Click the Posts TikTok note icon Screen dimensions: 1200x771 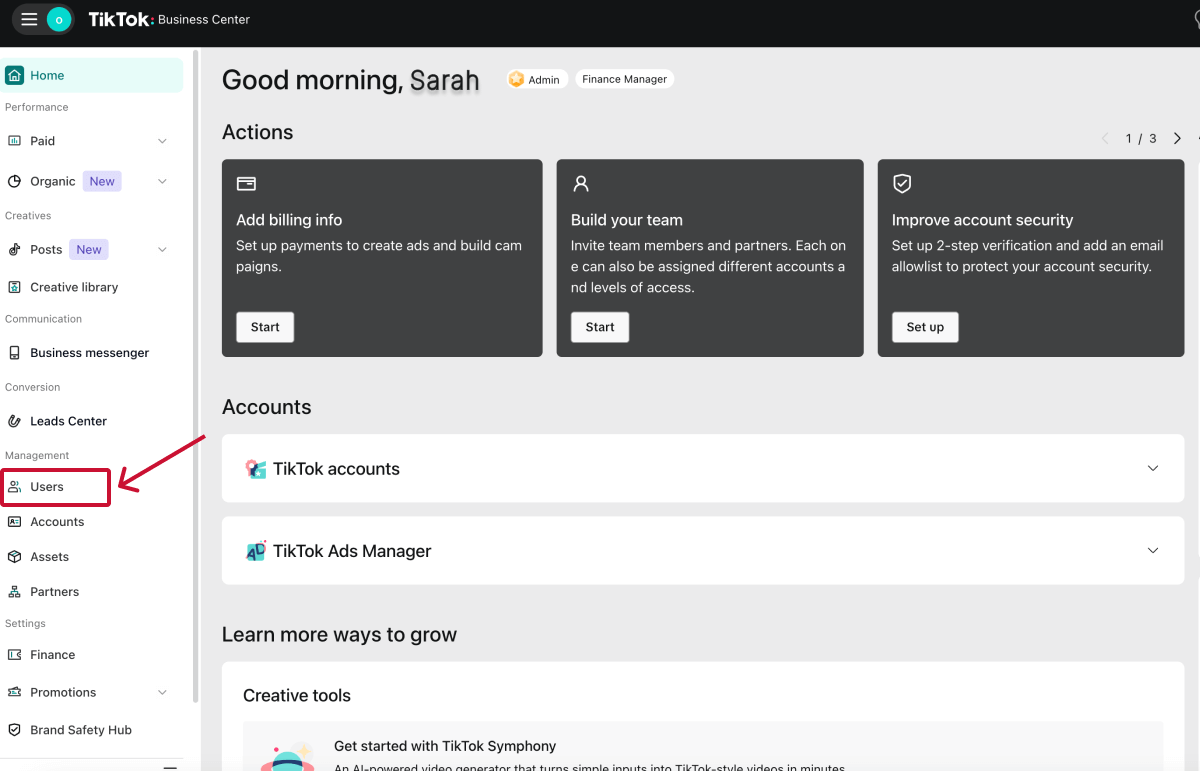[x=14, y=249]
